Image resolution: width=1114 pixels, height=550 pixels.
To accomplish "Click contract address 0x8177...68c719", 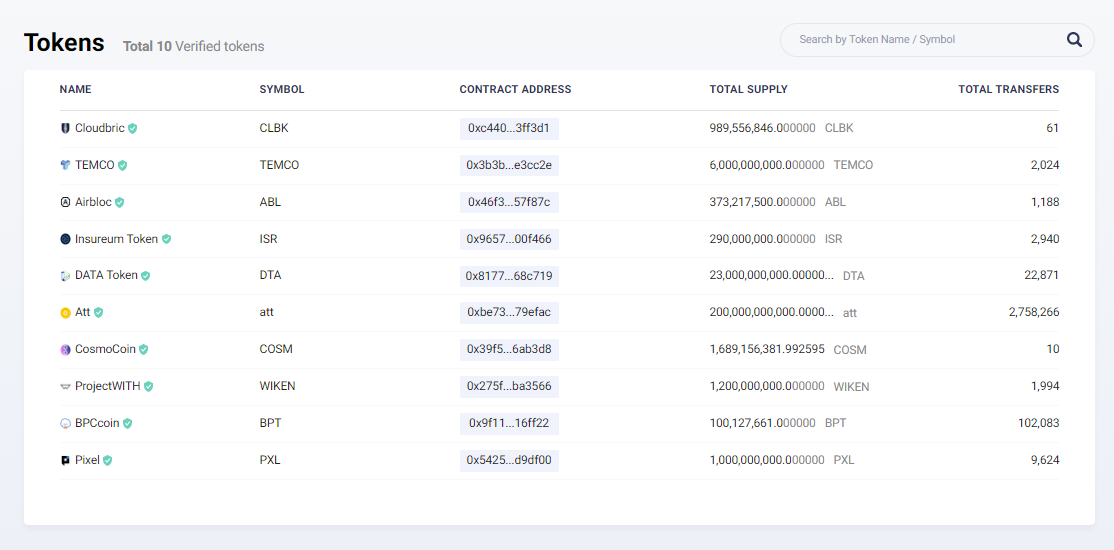I will [x=509, y=276].
